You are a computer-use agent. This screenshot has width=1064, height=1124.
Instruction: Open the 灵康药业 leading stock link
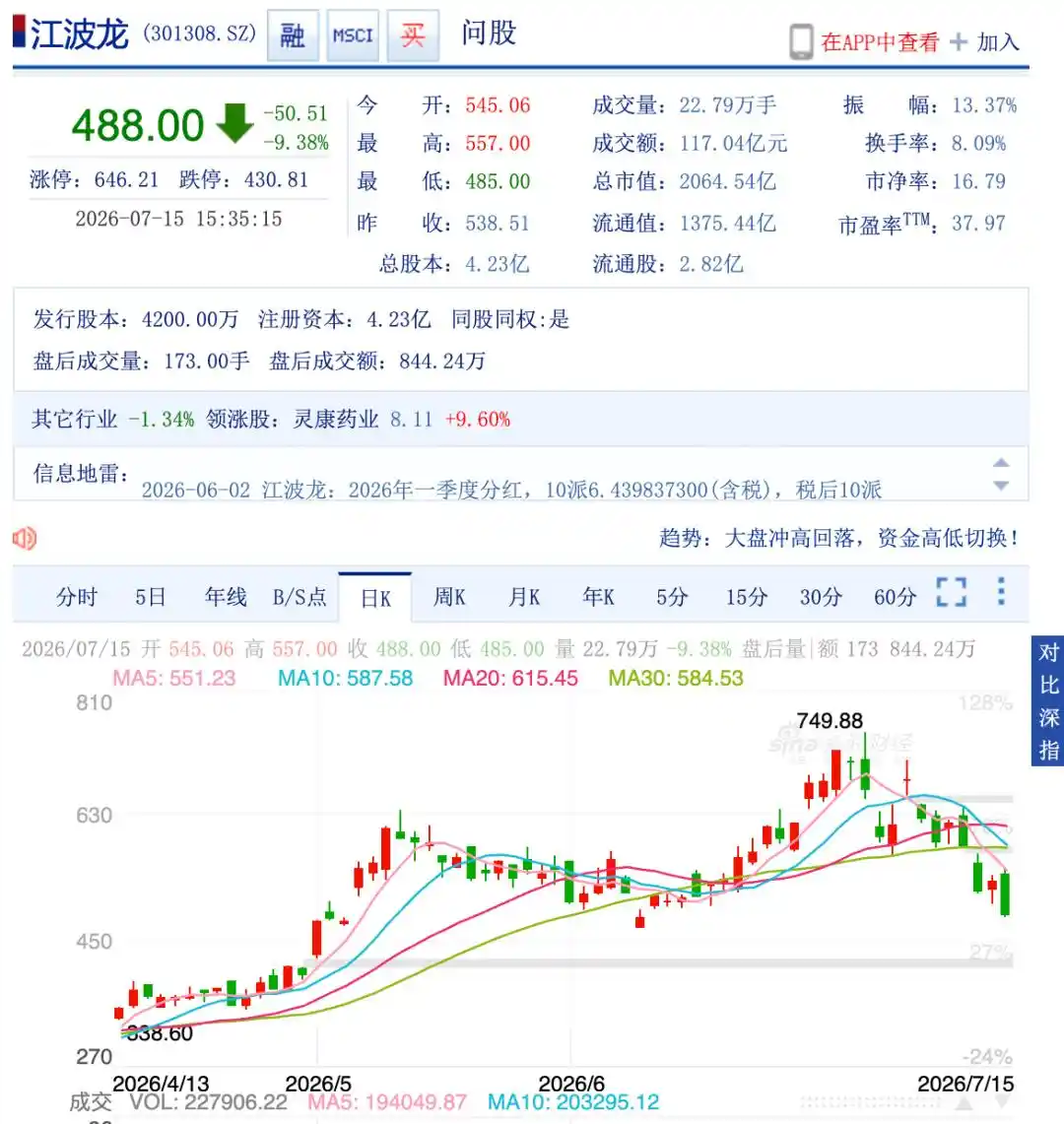(336, 420)
